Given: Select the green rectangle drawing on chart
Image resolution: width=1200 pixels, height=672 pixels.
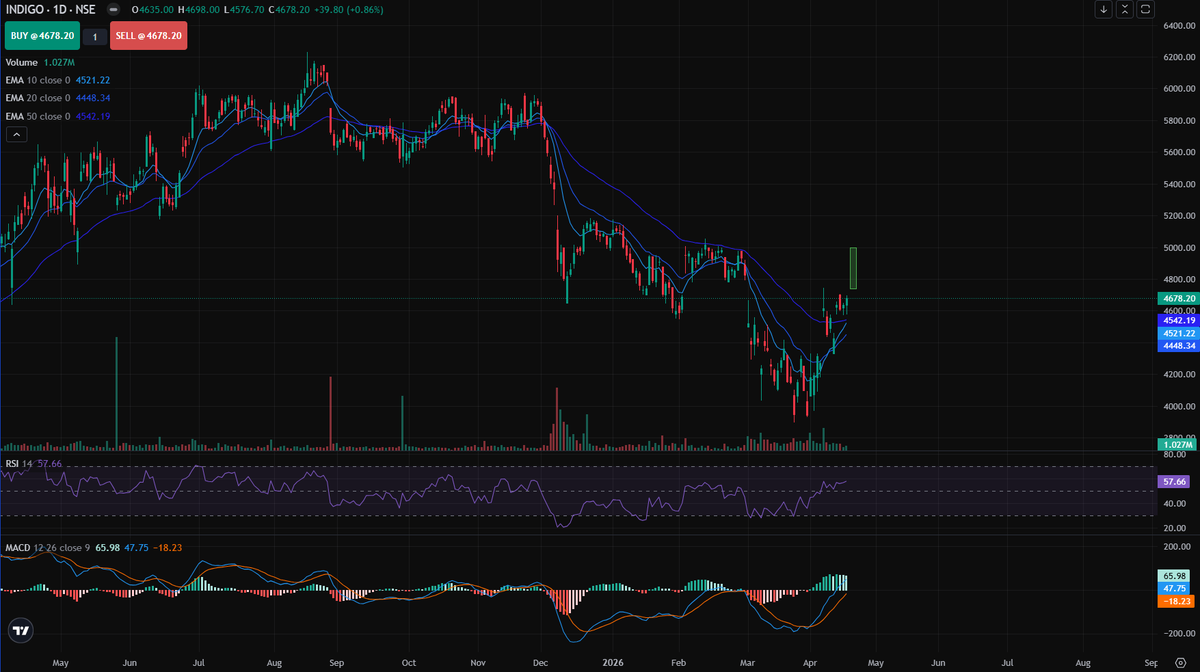Looking at the screenshot, I should coord(853,268).
